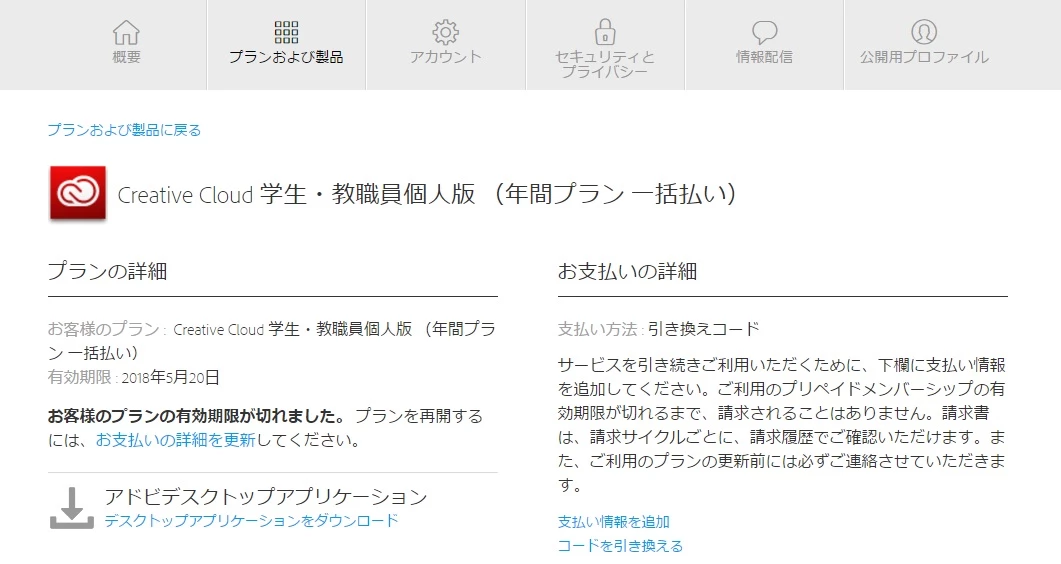Viewport: 1061px width, 564px height.
Task: Click the paragraph starting サービスを引き続きご利用
Action: tap(782, 425)
